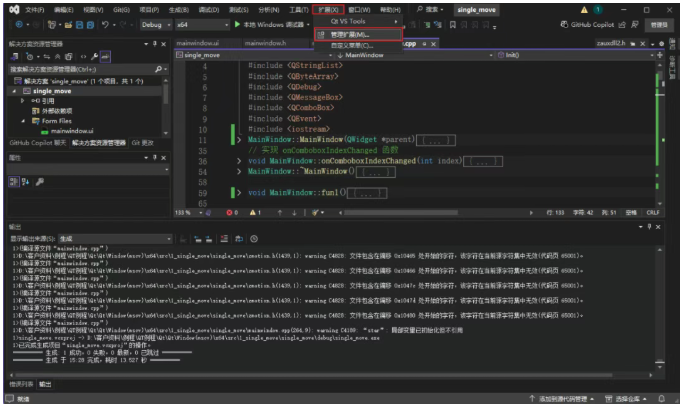The image size is (684, 408).
Task: Open the output source dropdown
Action: (115, 239)
